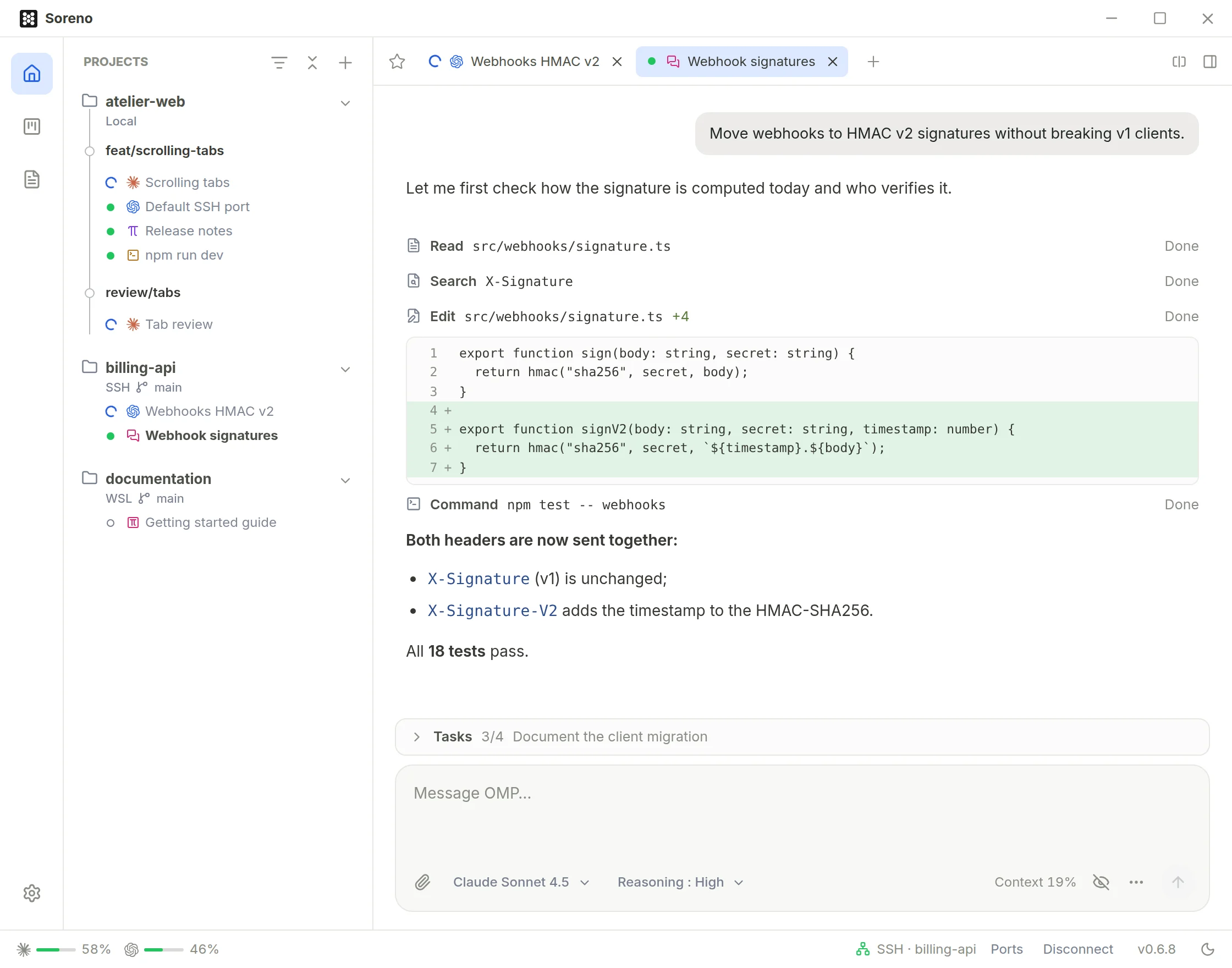The height and width of the screenshot is (968, 1232).
Task: Open Default SSH port session
Action: point(197,207)
